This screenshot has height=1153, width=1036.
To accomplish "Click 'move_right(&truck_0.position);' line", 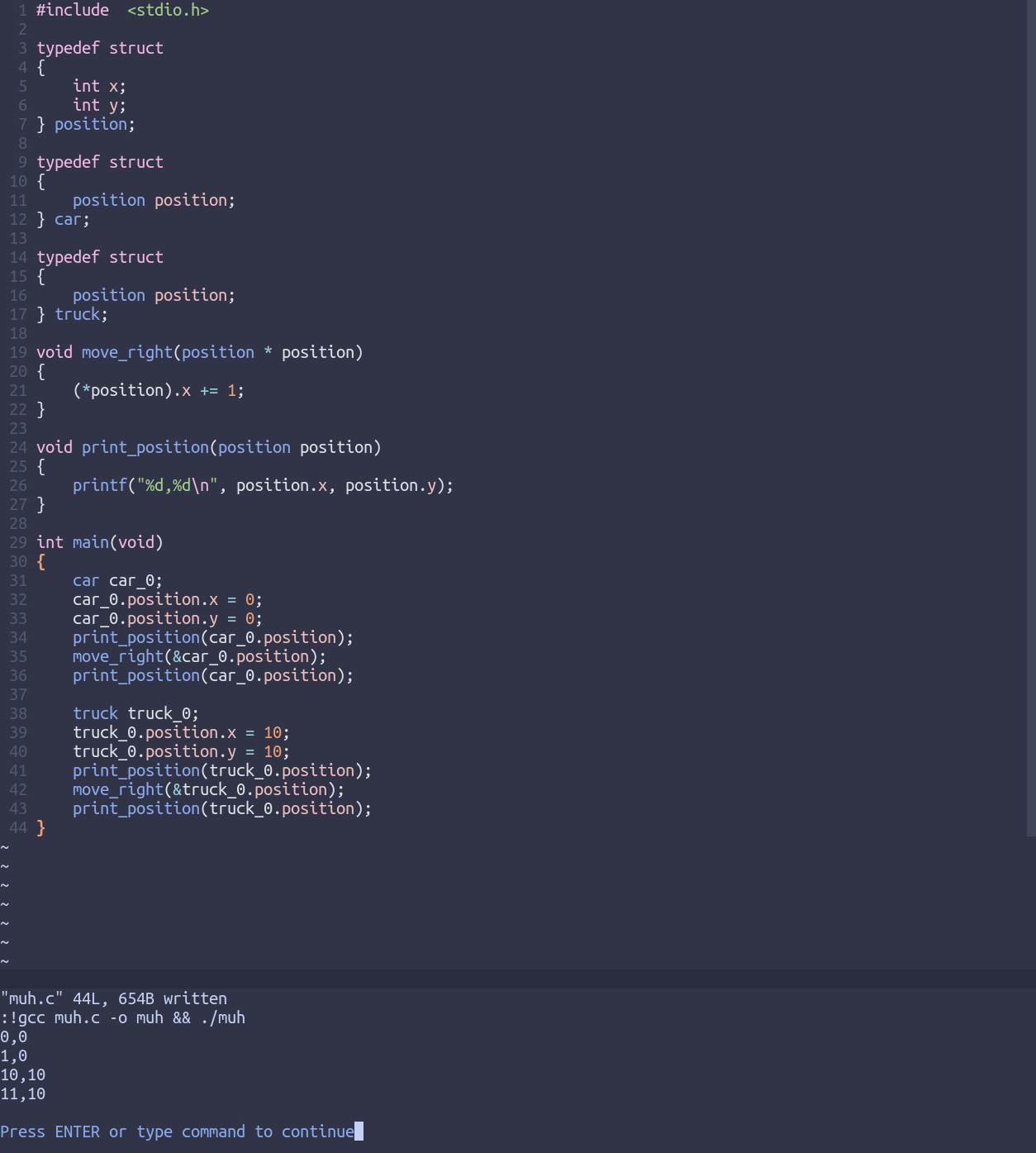I will pos(208,789).
